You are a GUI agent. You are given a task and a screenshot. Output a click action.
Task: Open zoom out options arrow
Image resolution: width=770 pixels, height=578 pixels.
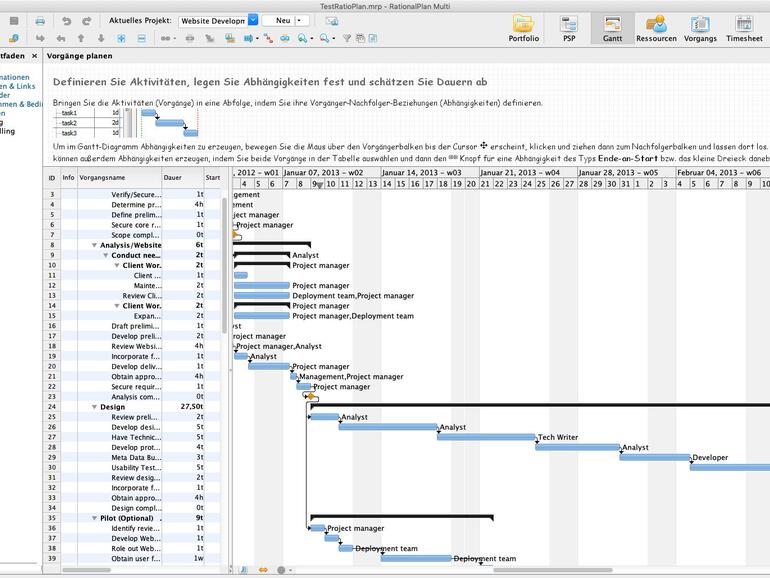(x=333, y=38)
